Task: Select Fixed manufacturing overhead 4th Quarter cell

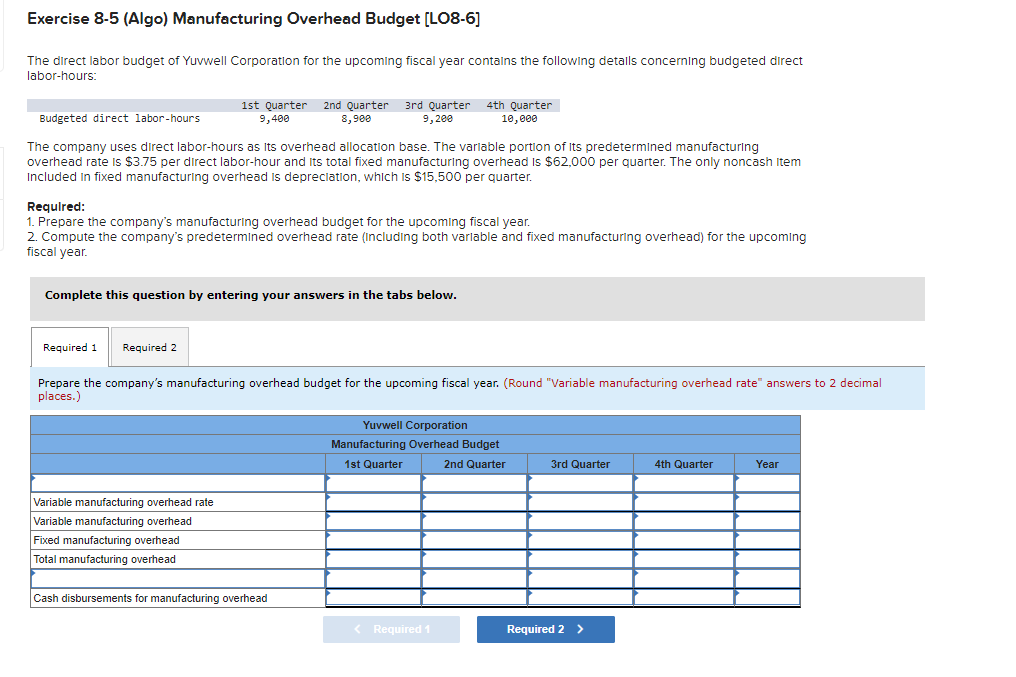Action: 684,540
